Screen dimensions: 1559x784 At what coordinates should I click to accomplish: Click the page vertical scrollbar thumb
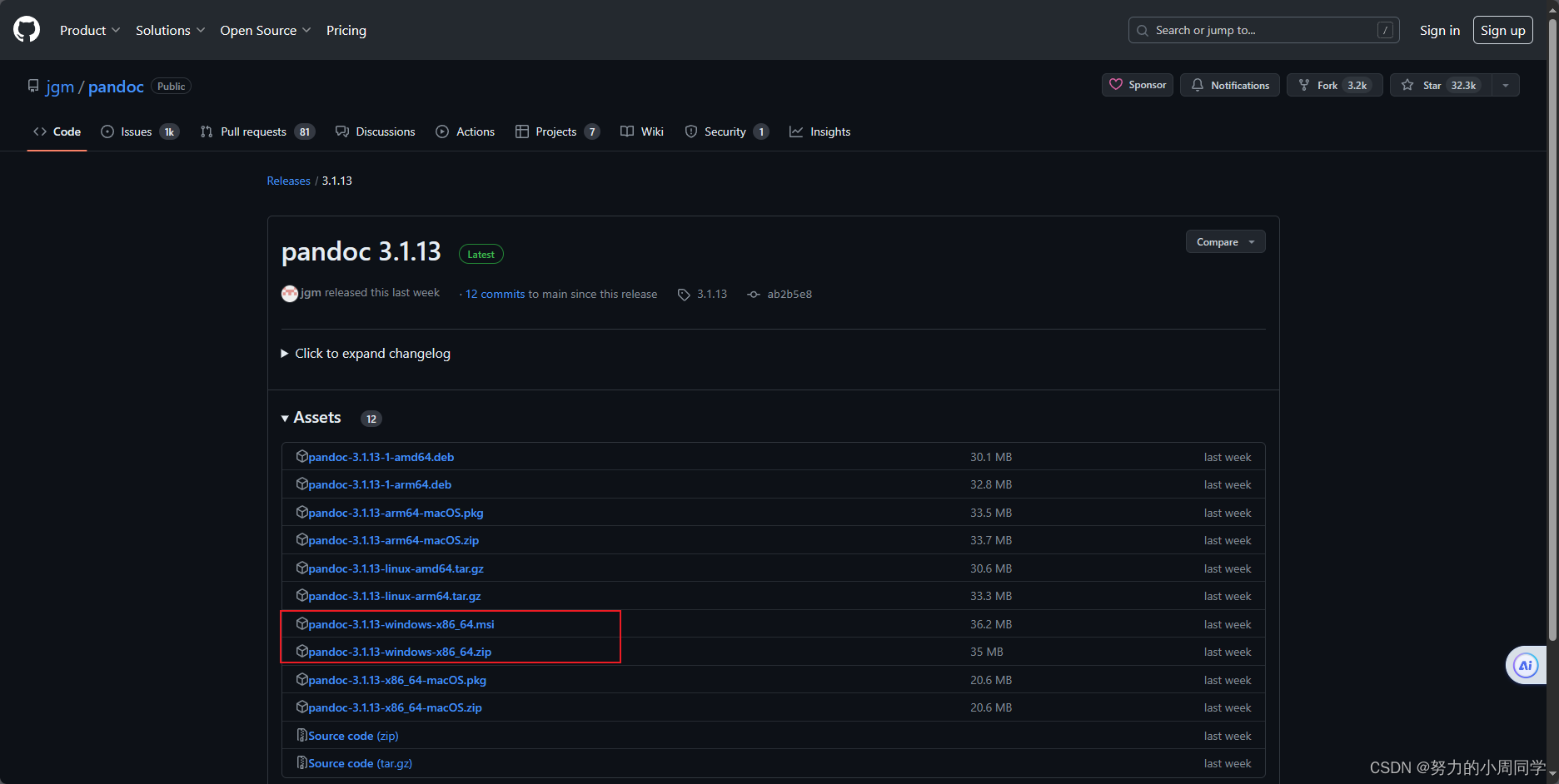[x=1552, y=329]
